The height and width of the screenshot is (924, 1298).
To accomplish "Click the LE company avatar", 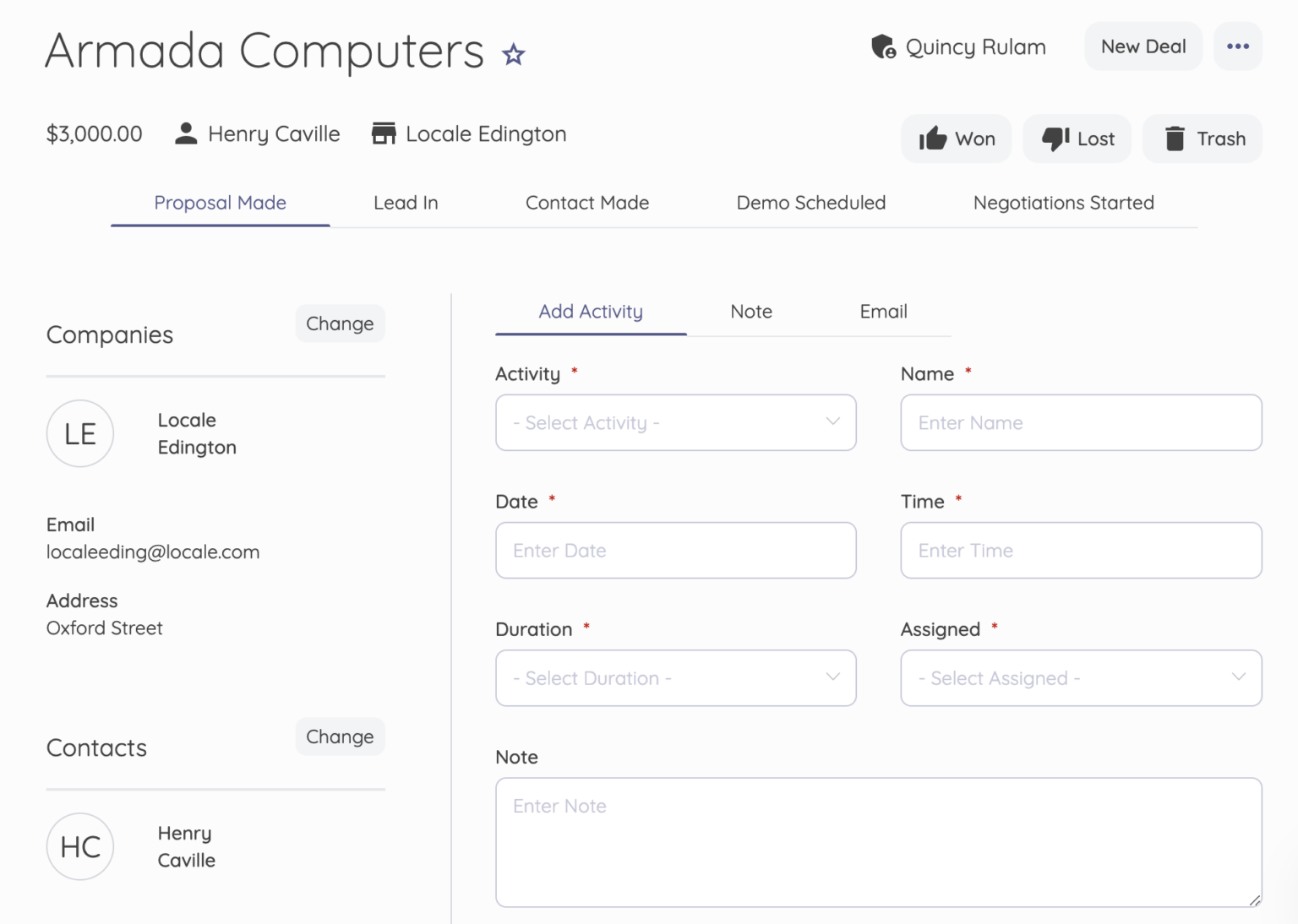I will 80,433.
